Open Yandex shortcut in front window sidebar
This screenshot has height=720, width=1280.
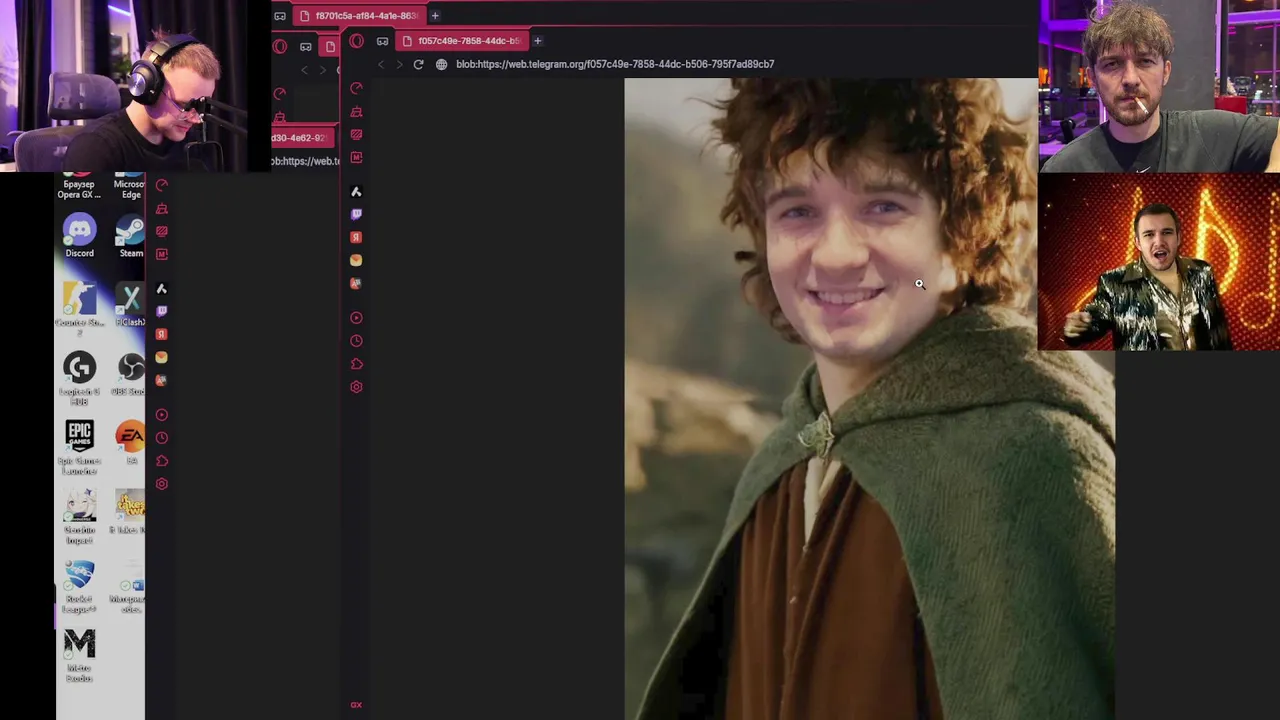click(356, 237)
